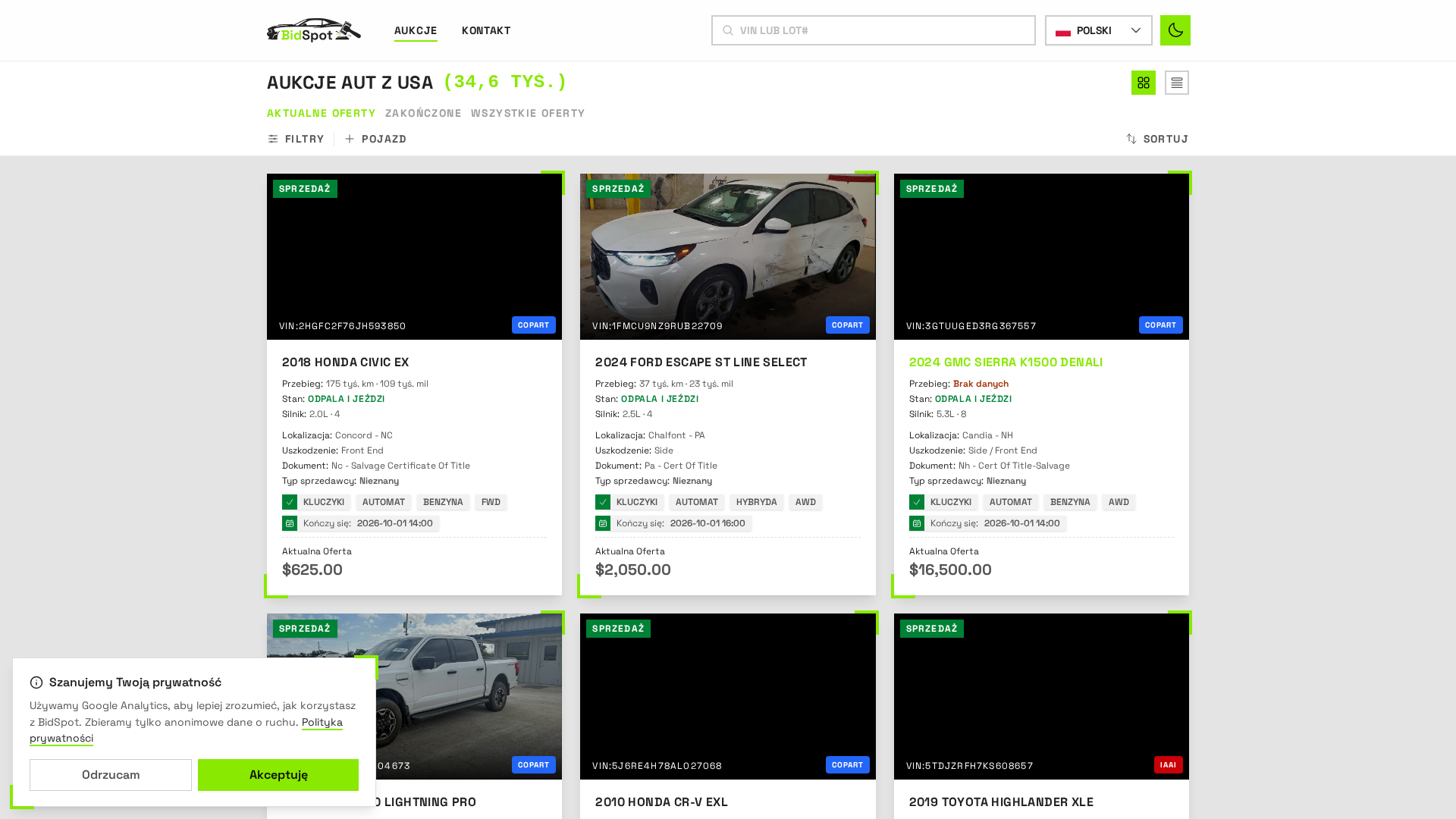1456x819 pixels.
Task: Accept analytics with the Akceptuję button
Action: 278,775
